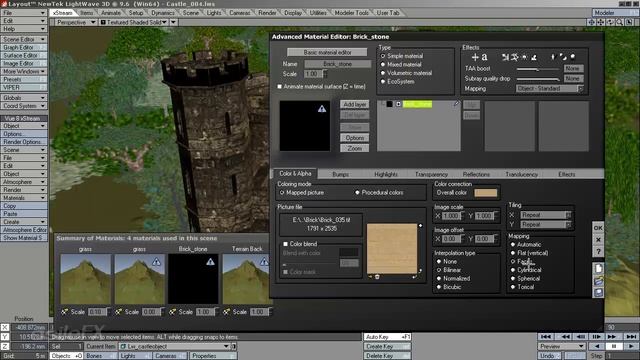Click Create Key button
Image resolution: width=640 pixels, height=360 pixels.
coord(387,347)
